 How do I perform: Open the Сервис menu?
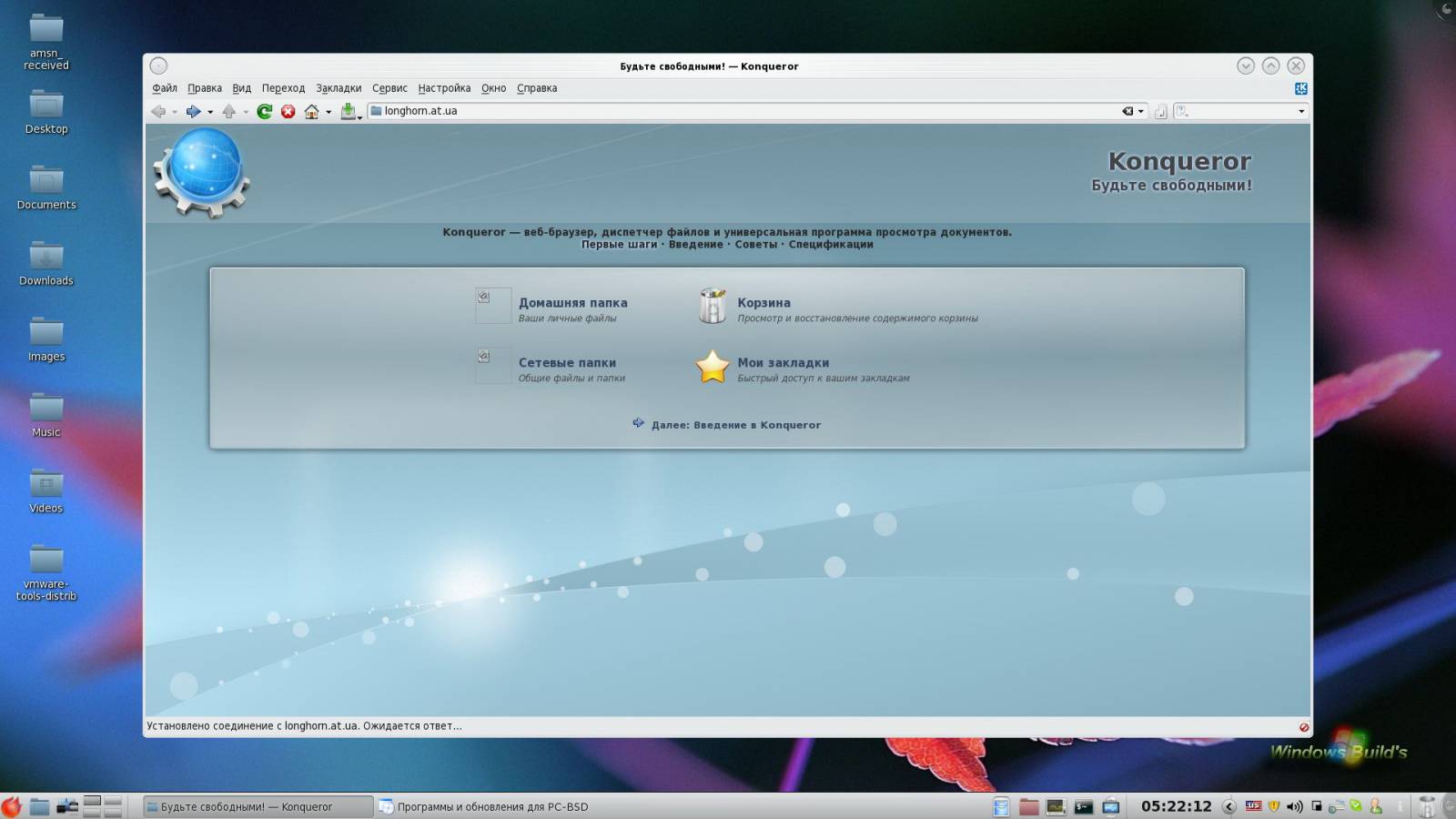click(x=389, y=88)
